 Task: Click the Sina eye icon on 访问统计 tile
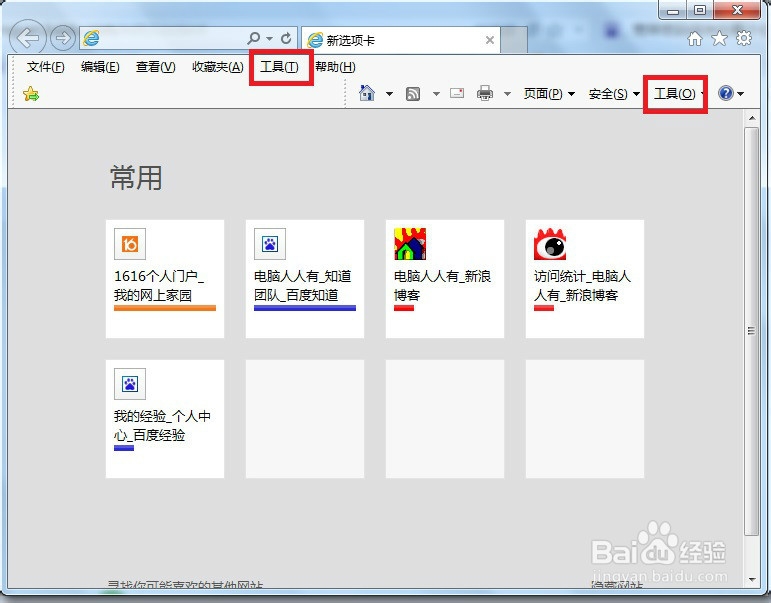point(550,244)
